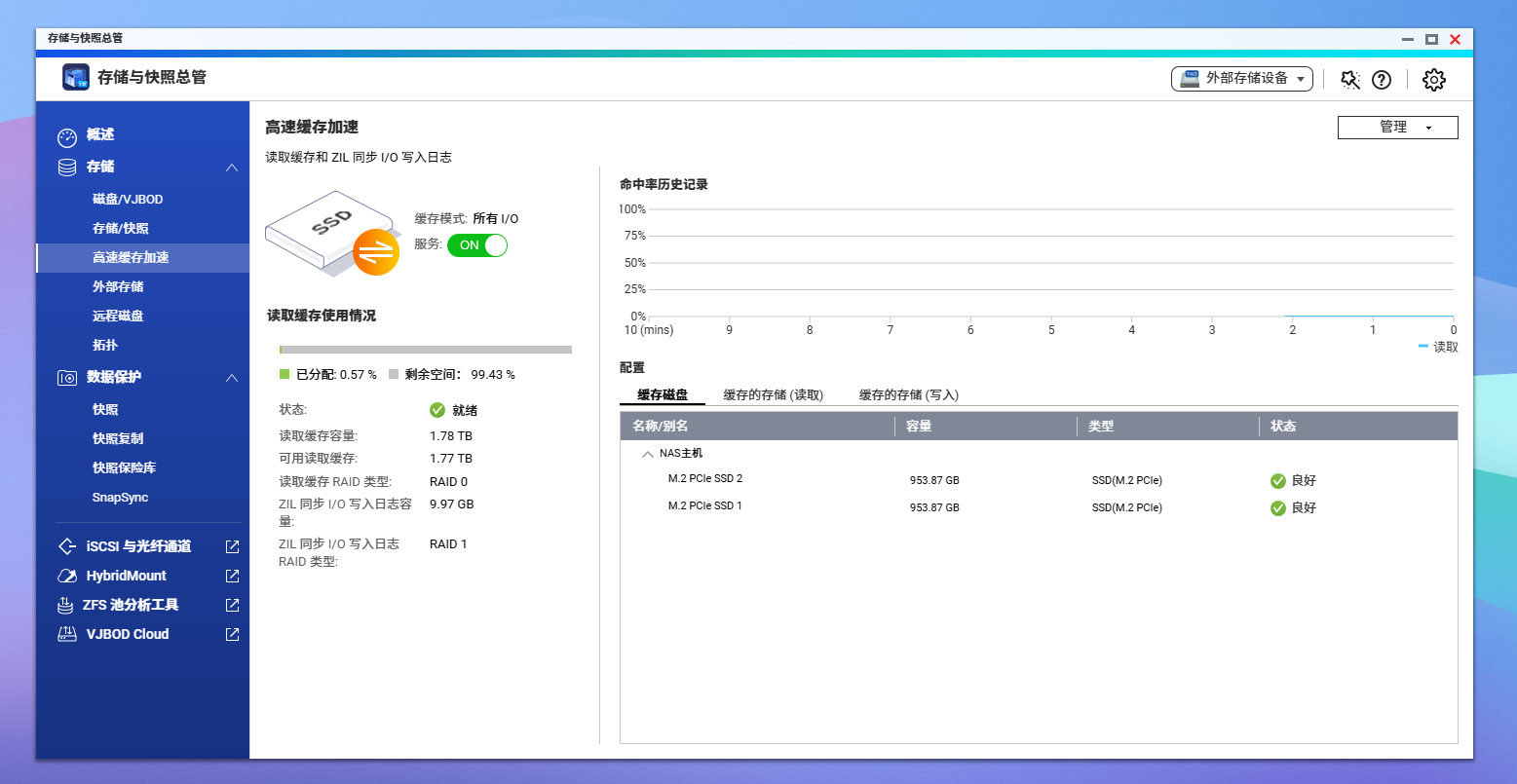Switch to 缓存的存储 (读取) tab
1517x784 pixels.
click(x=773, y=395)
